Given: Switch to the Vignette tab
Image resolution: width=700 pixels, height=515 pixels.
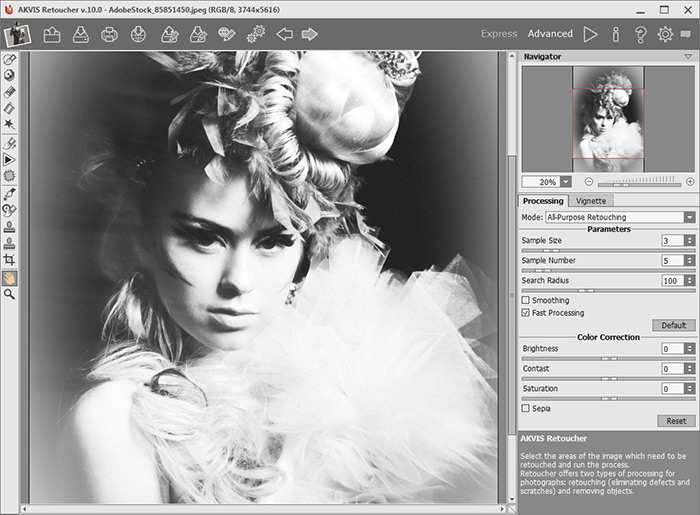Looking at the screenshot, I should pyautogui.click(x=591, y=201).
